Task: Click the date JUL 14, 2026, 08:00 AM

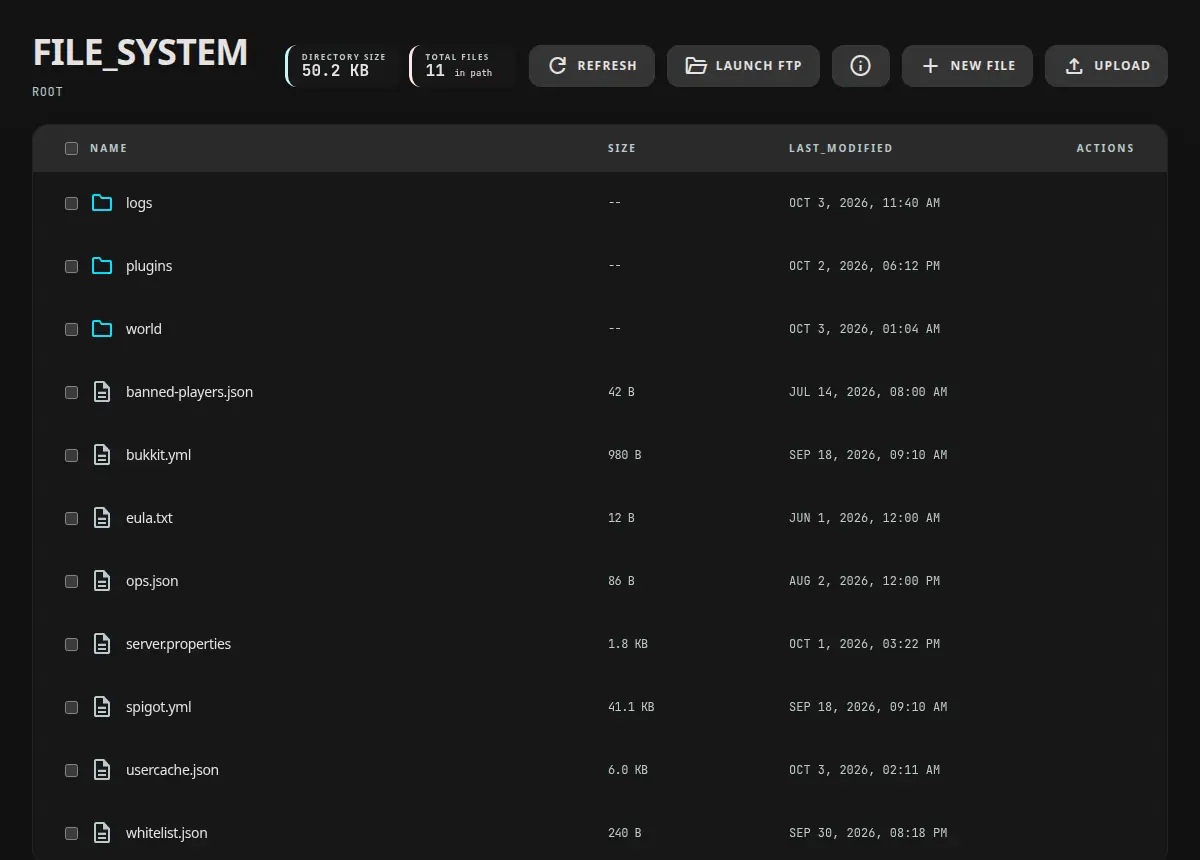Action: tap(868, 392)
